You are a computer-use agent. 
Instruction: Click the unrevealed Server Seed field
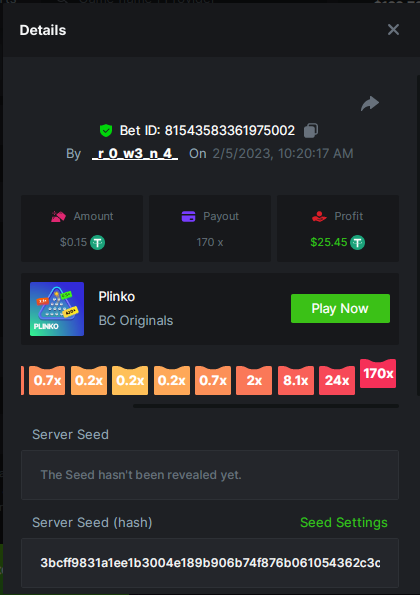210,475
